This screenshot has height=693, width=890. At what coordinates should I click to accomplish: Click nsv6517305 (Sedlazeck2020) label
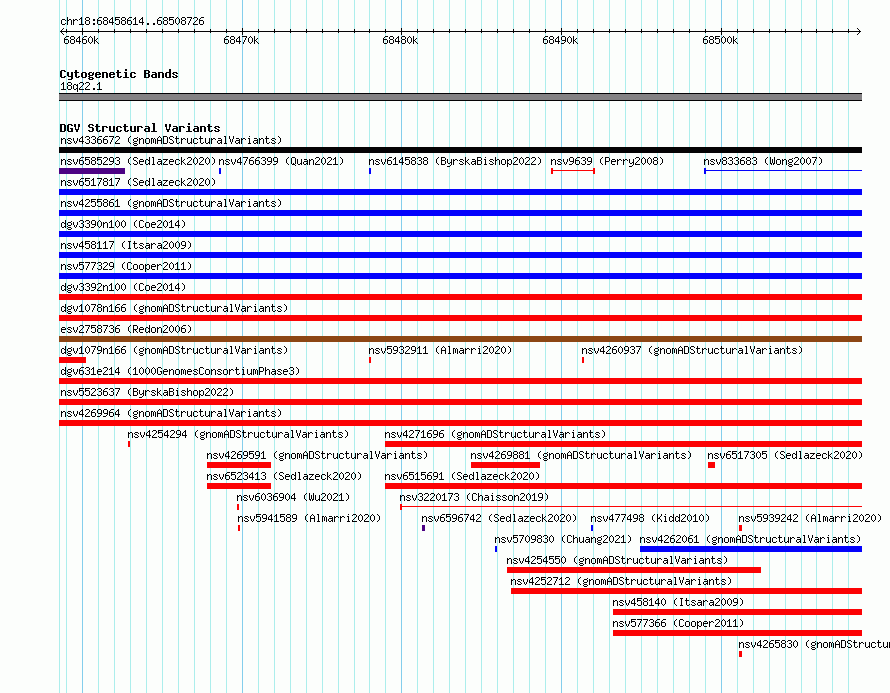coord(785,455)
